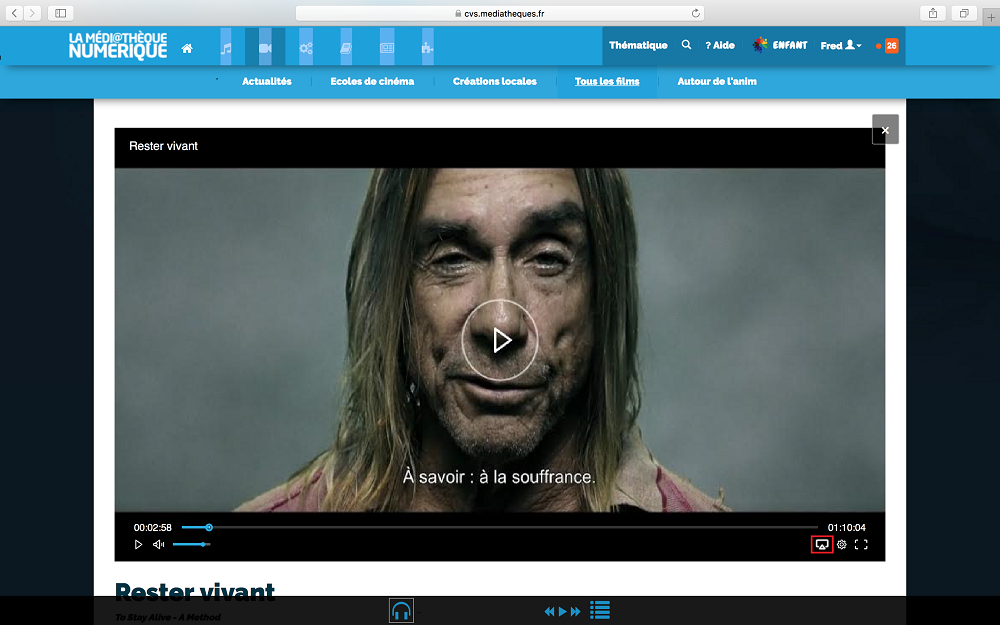Expand the Fred user account menu
The width and height of the screenshot is (1000, 625).
click(x=841, y=45)
